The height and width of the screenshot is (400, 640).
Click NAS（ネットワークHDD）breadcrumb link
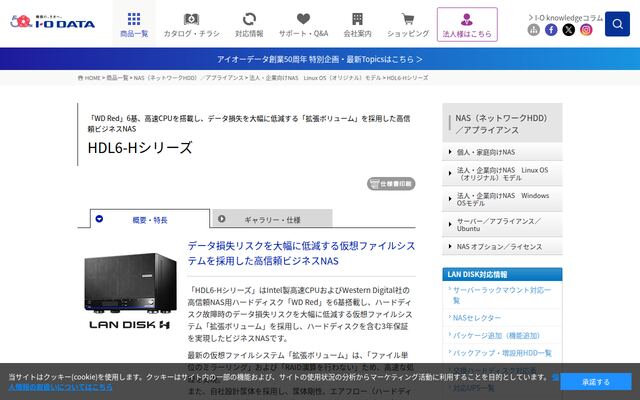[x=189, y=78]
